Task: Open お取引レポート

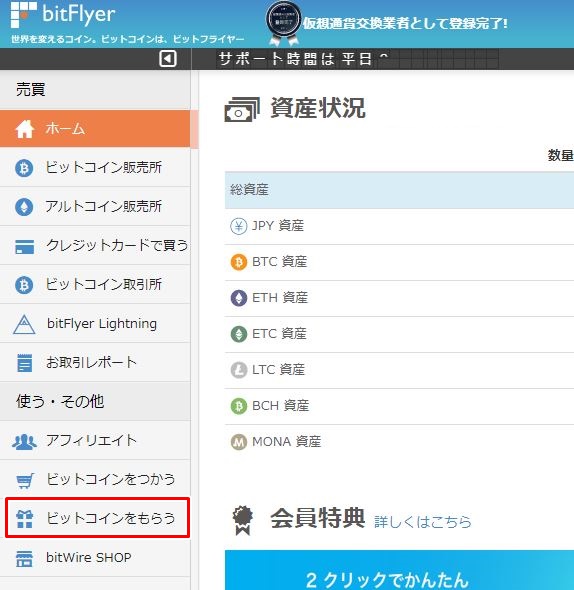Action: (95, 362)
